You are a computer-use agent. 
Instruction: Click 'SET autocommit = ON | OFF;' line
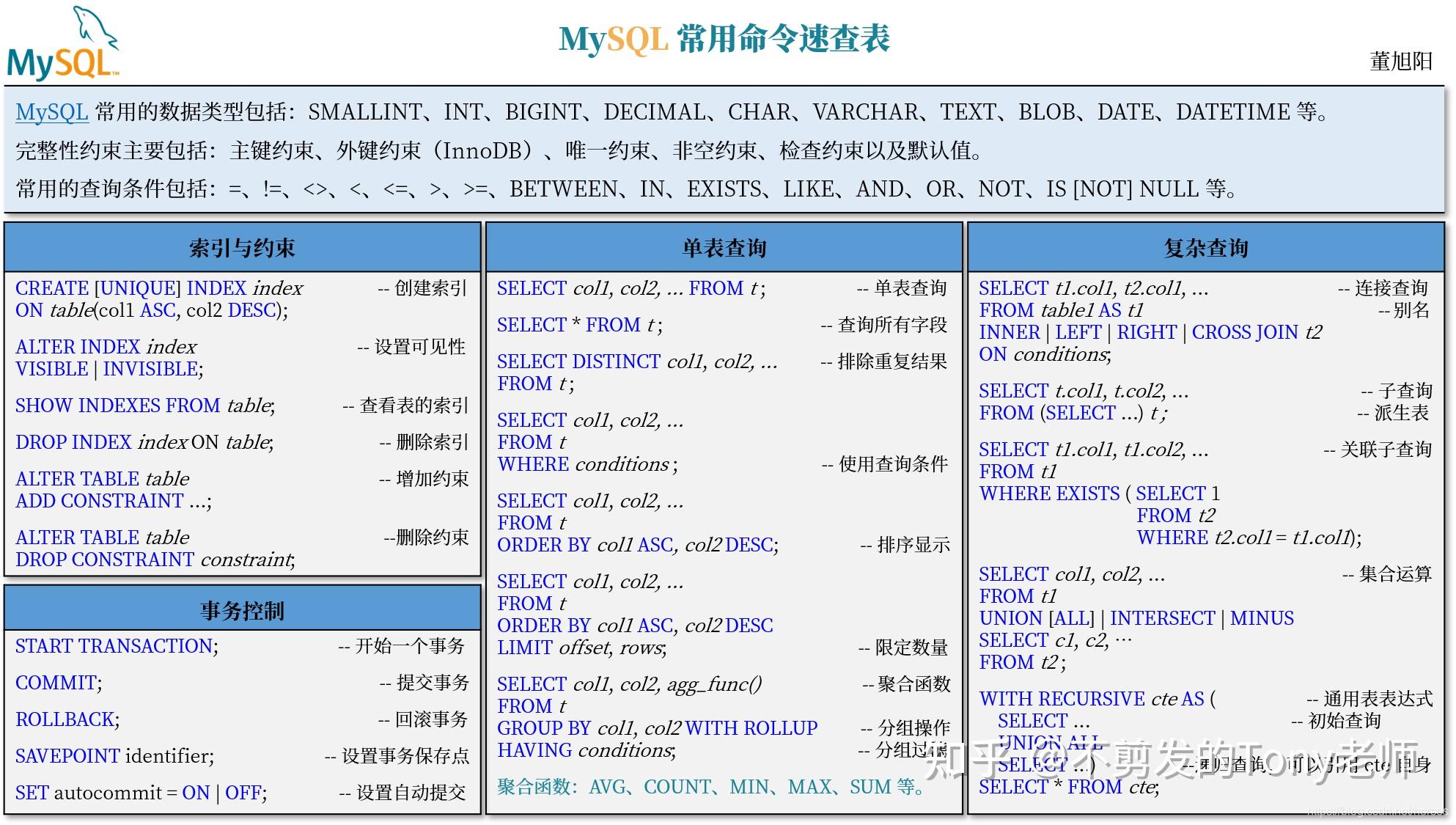[x=141, y=793]
